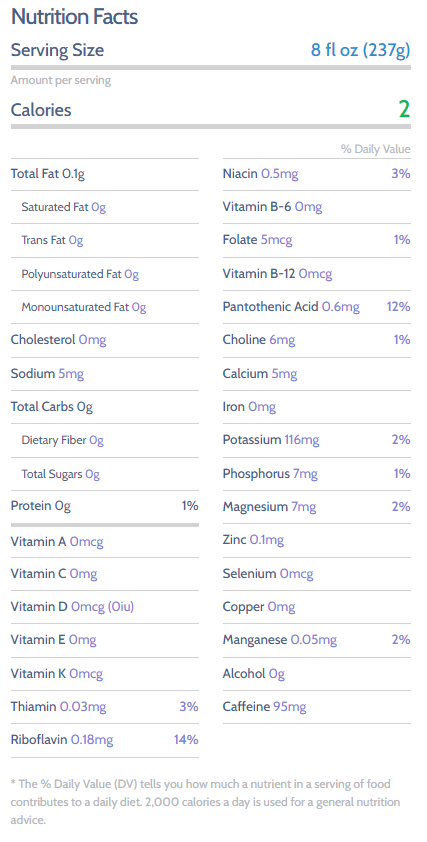
Task: Click the serving size 8 fl oz (237g) link
Action: point(360,50)
